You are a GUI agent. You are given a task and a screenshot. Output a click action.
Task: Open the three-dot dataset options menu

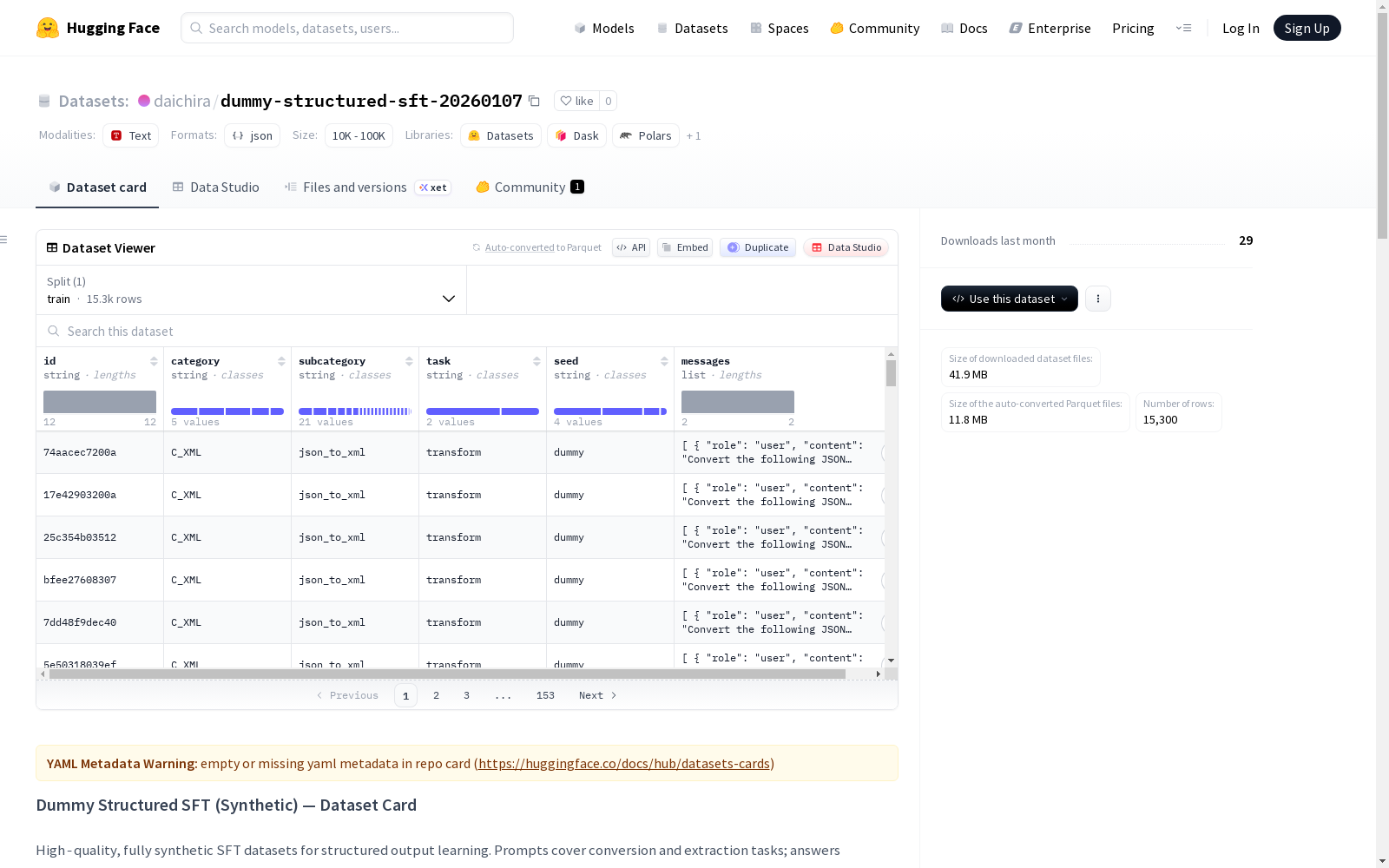(1098, 299)
